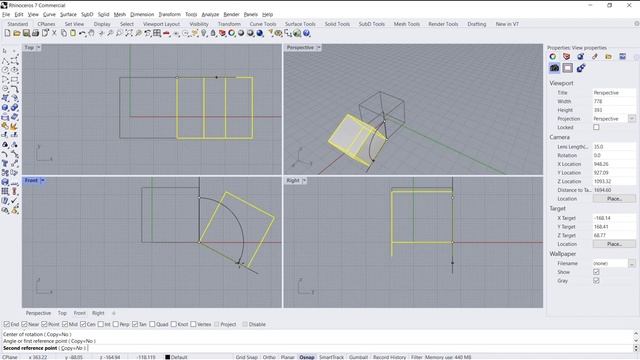Enable the Quad osnap checkbox

coord(152,324)
